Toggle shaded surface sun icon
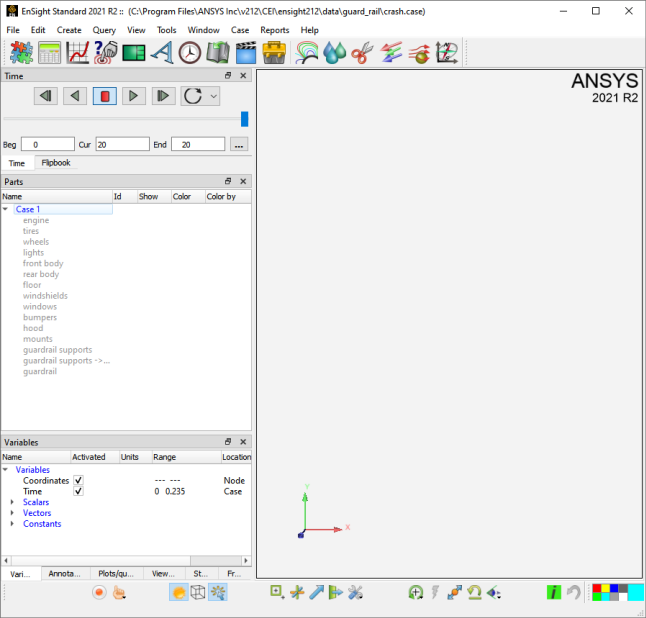The image size is (646, 618). pyautogui.click(x=179, y=593)
